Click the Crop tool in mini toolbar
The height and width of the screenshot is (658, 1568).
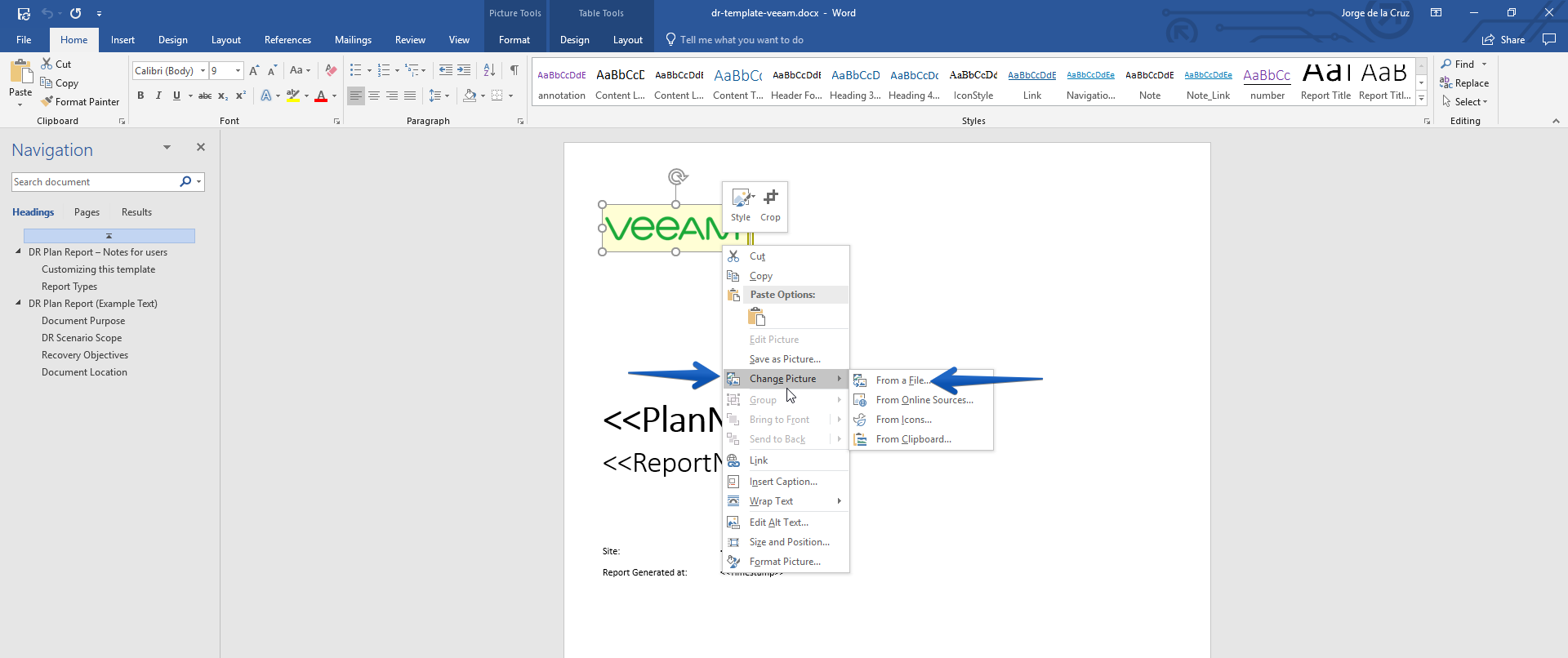[x=770, y=206]
